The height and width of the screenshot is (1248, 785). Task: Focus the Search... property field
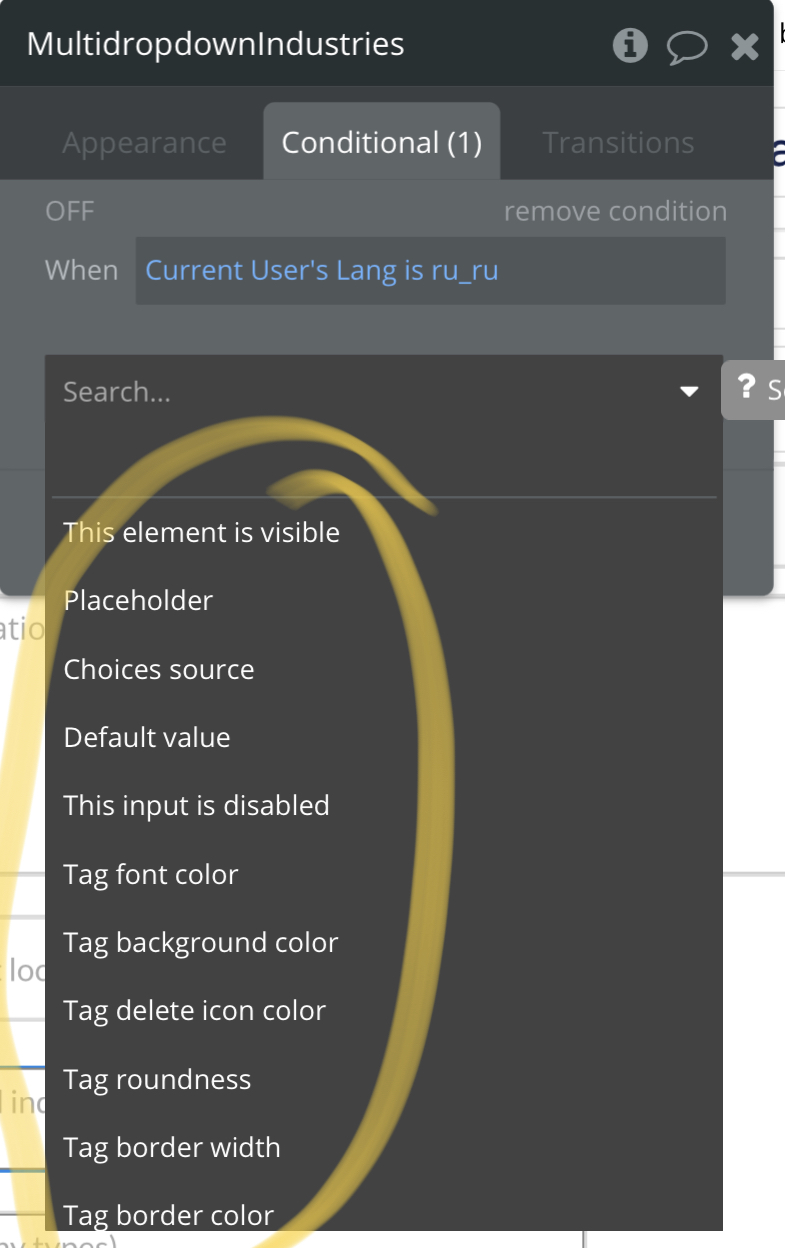pyautogui.click(x=384, y=391)
